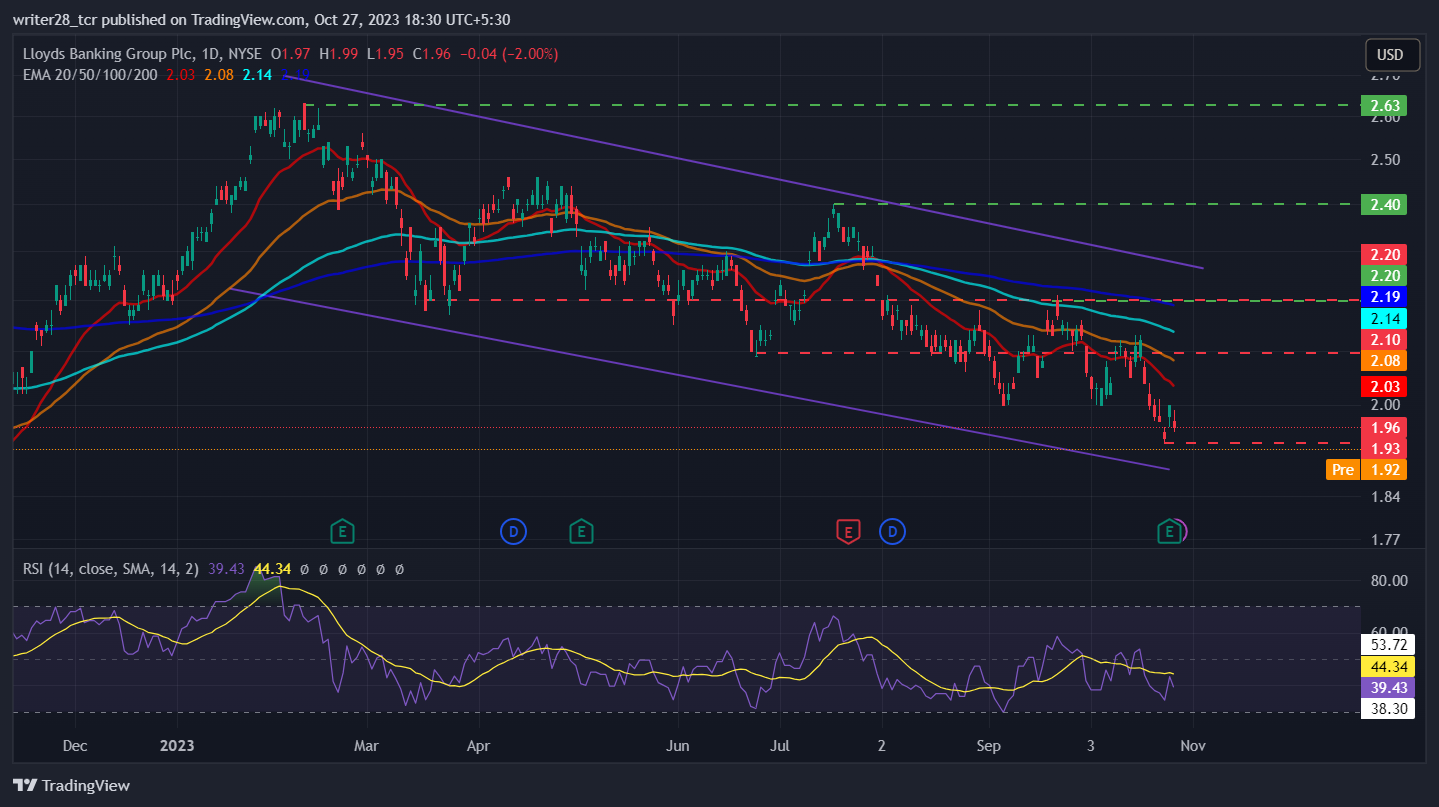Image resolution: width=1439 pixels, height=807 pixels.
Task: Select the green 2.40 price label
Action: pyautogui.click(x=1384, y=204)
